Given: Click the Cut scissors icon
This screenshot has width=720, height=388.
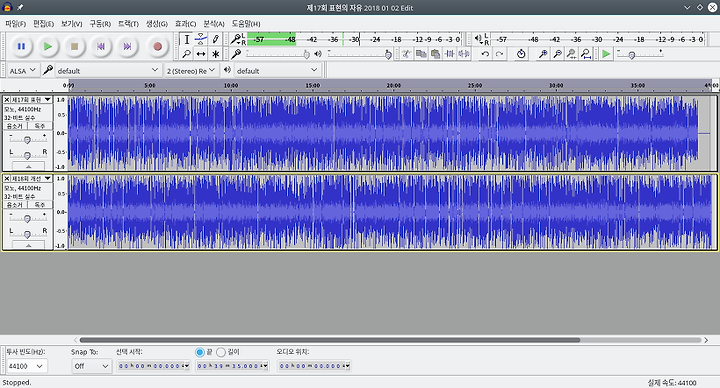Looking at the screenshot, I should 406,54.
